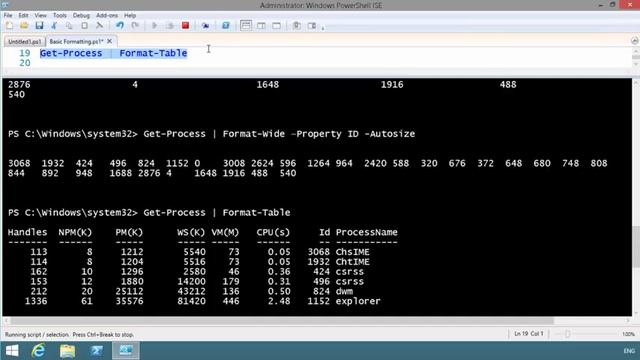Start PowerShell in separate window icon
This screenshot has width=640, height=360.
pyautogui.click(x=225, y=26)
